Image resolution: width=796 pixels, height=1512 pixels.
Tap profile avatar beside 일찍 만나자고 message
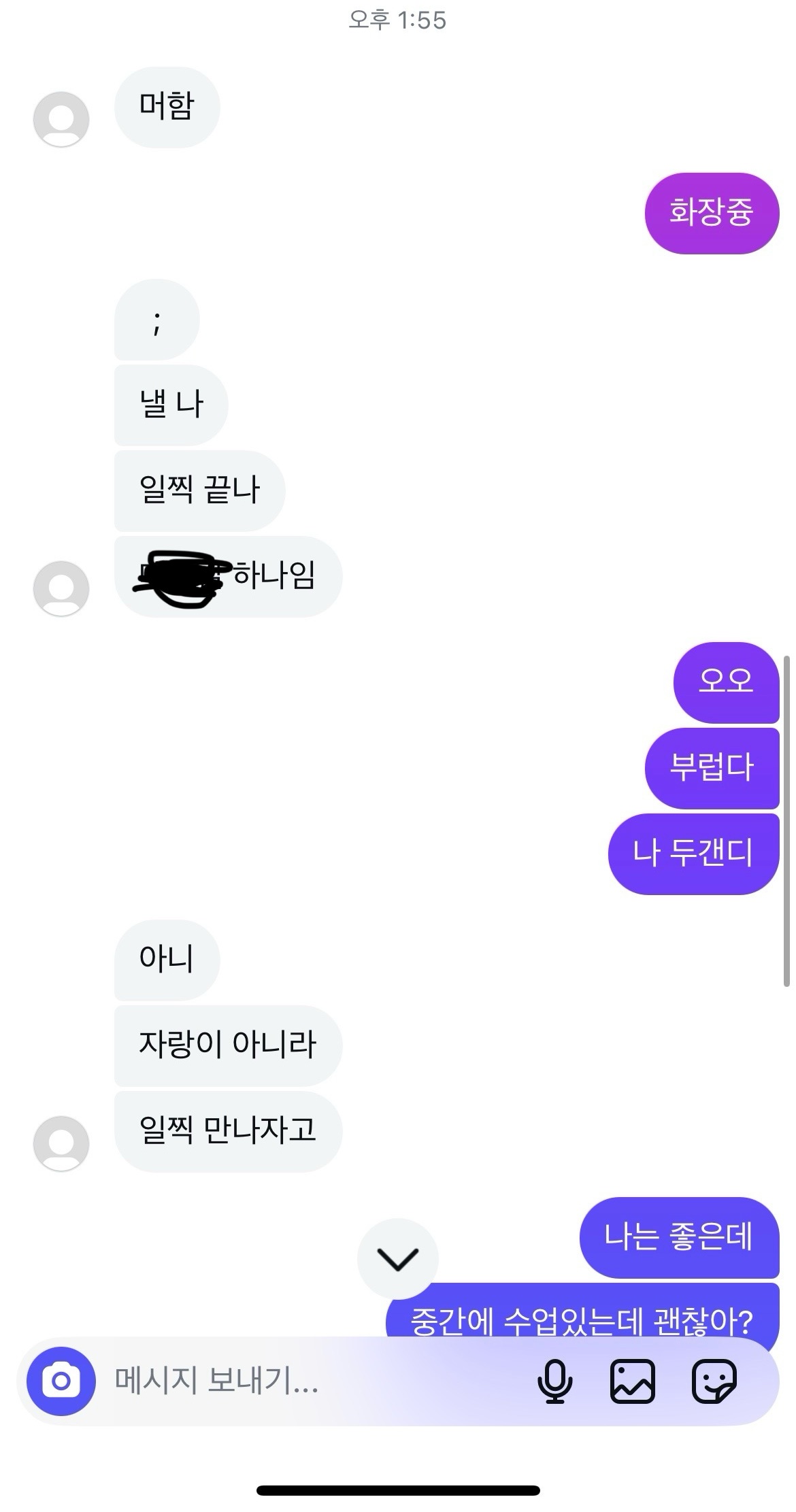click(61, 1143)
